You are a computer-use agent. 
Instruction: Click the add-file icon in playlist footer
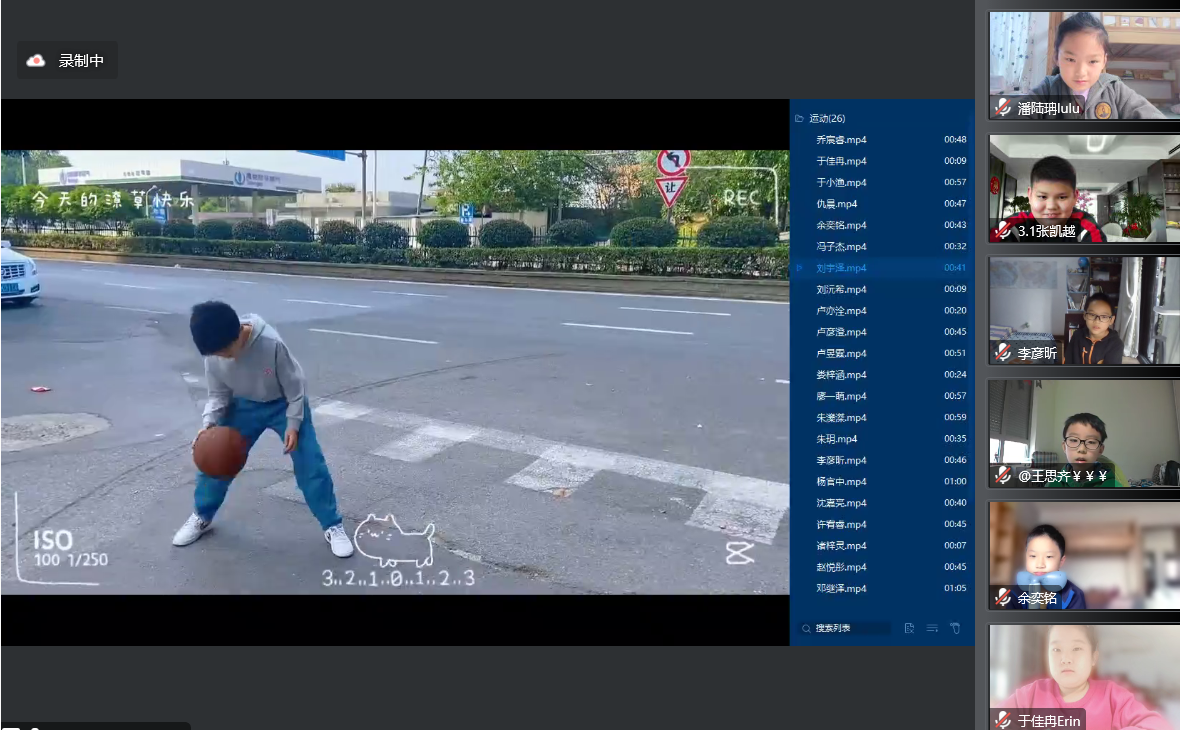click(909, 628)
